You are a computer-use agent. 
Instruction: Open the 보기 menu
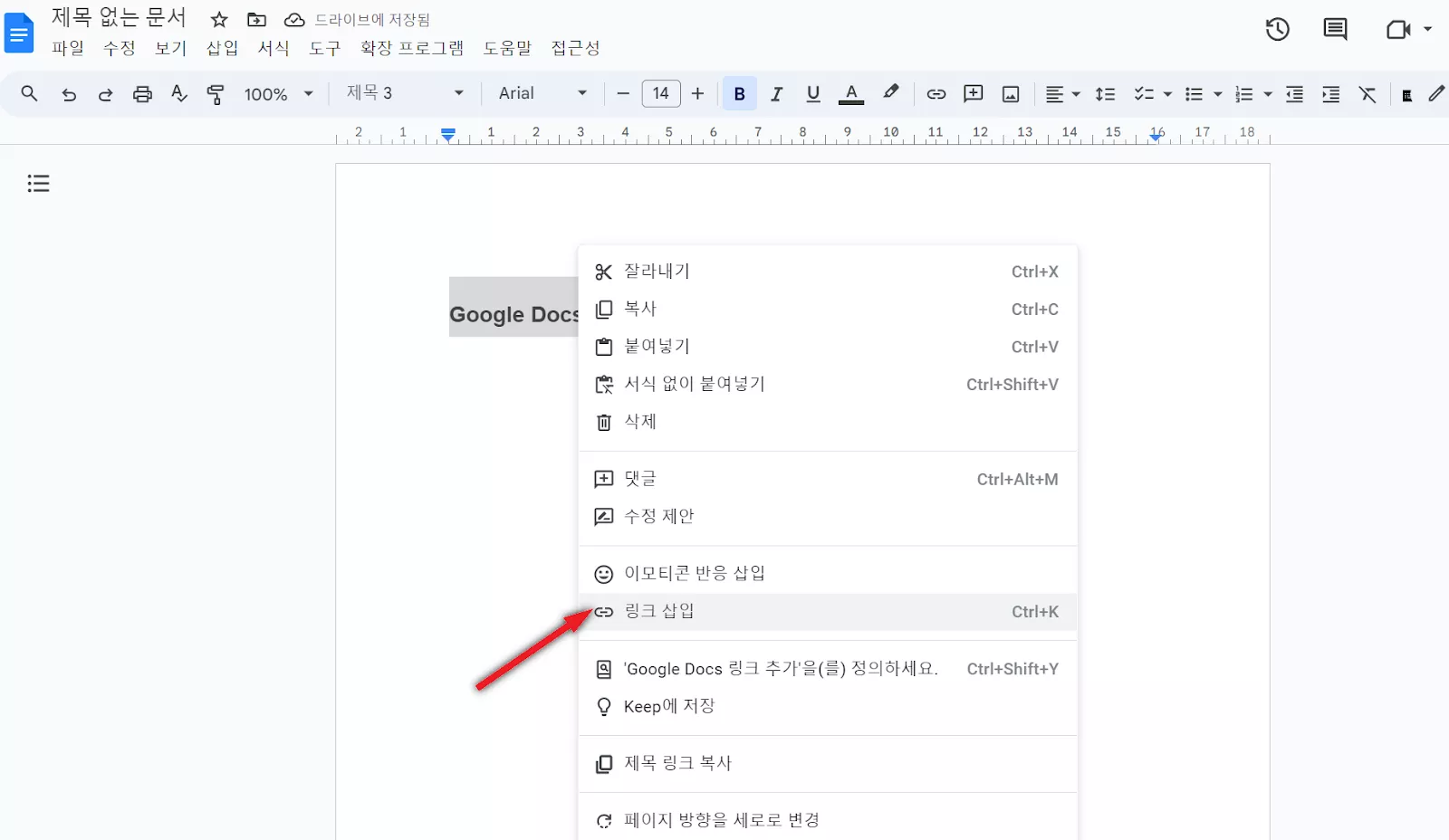pos(171,48)
